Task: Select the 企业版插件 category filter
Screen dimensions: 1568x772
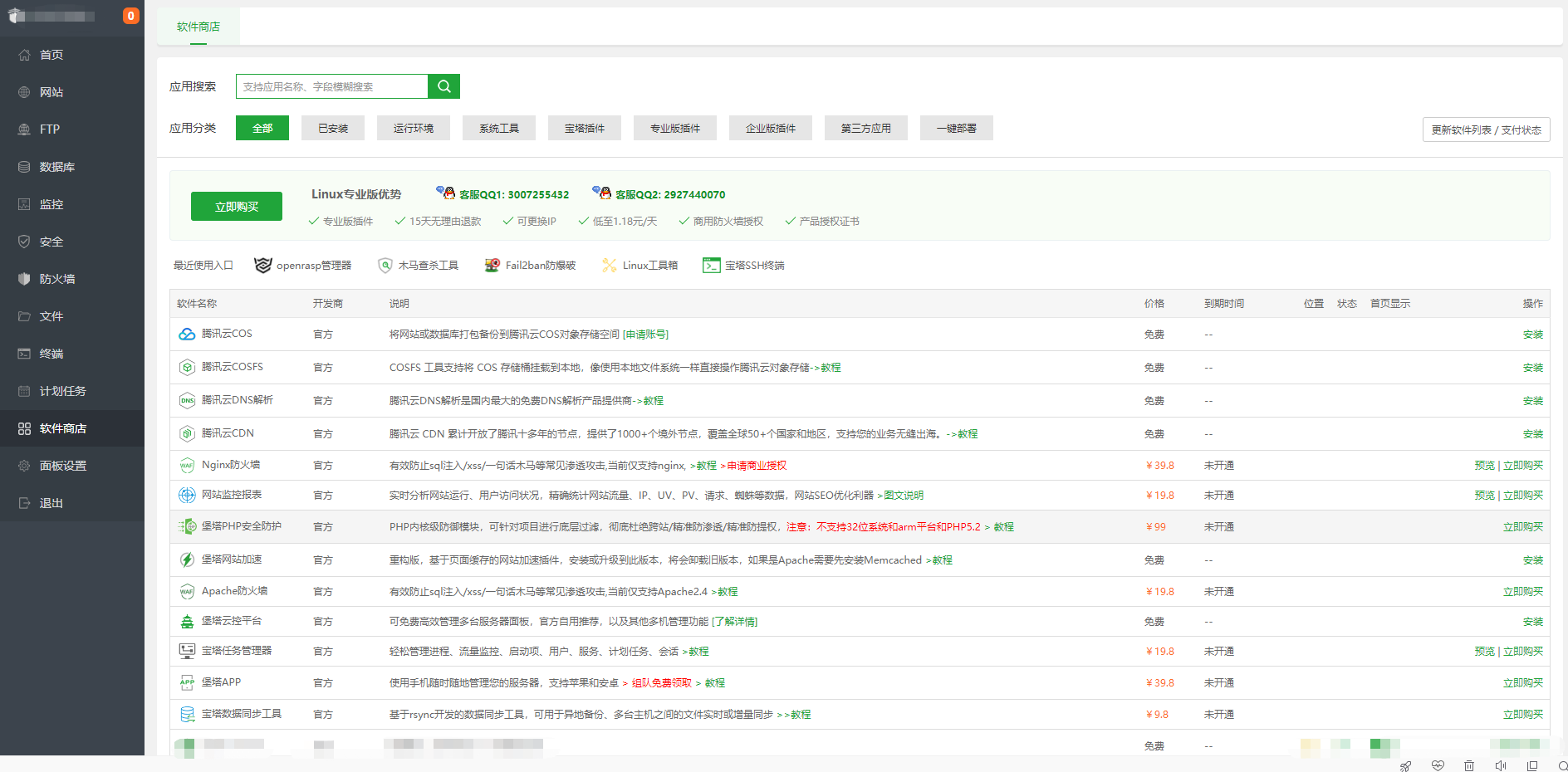Action: tap(771, 128)
